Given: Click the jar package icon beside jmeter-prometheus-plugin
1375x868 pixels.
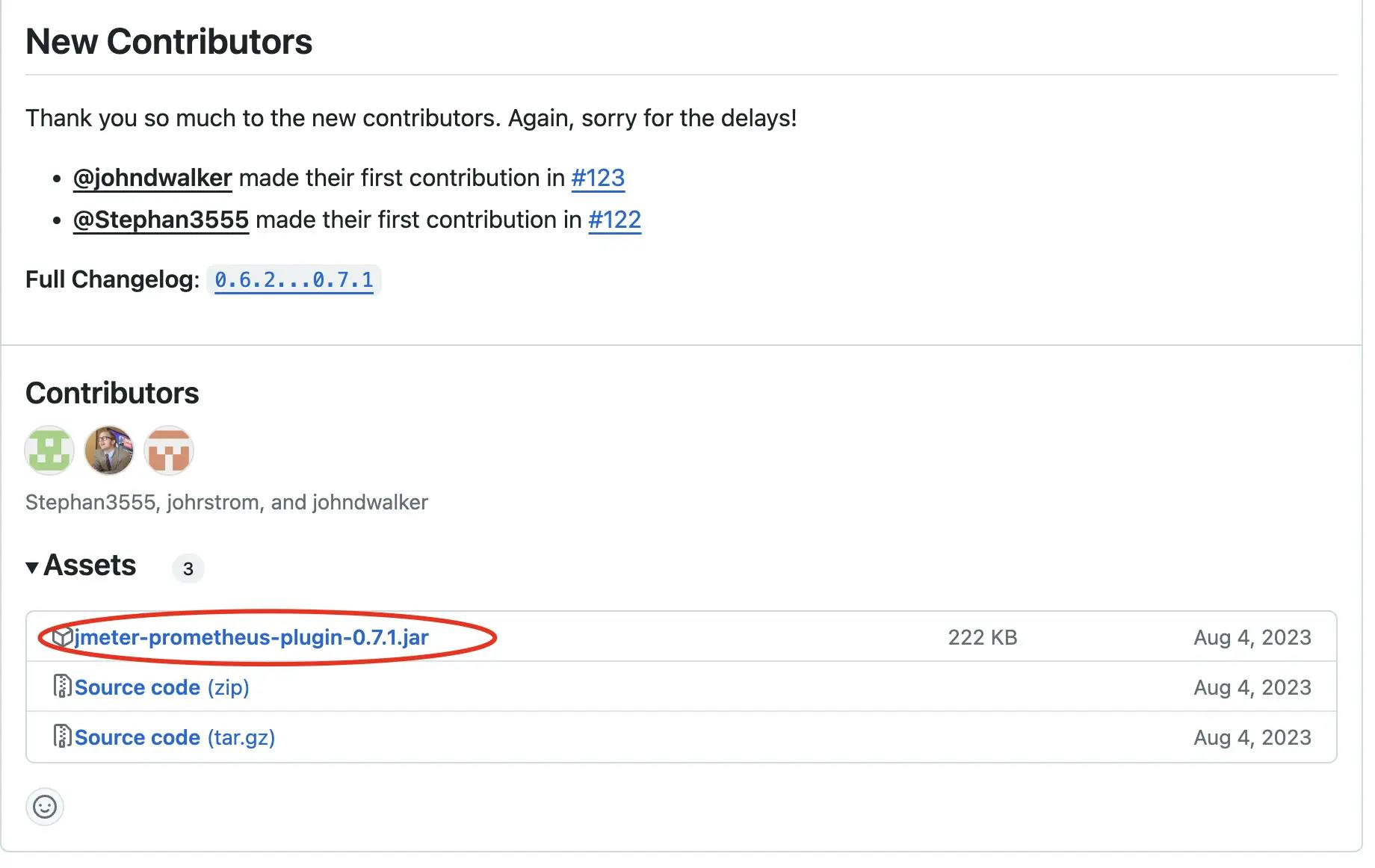Looking at the screenshot, I should pyautogui.click(x=63, y=637).
